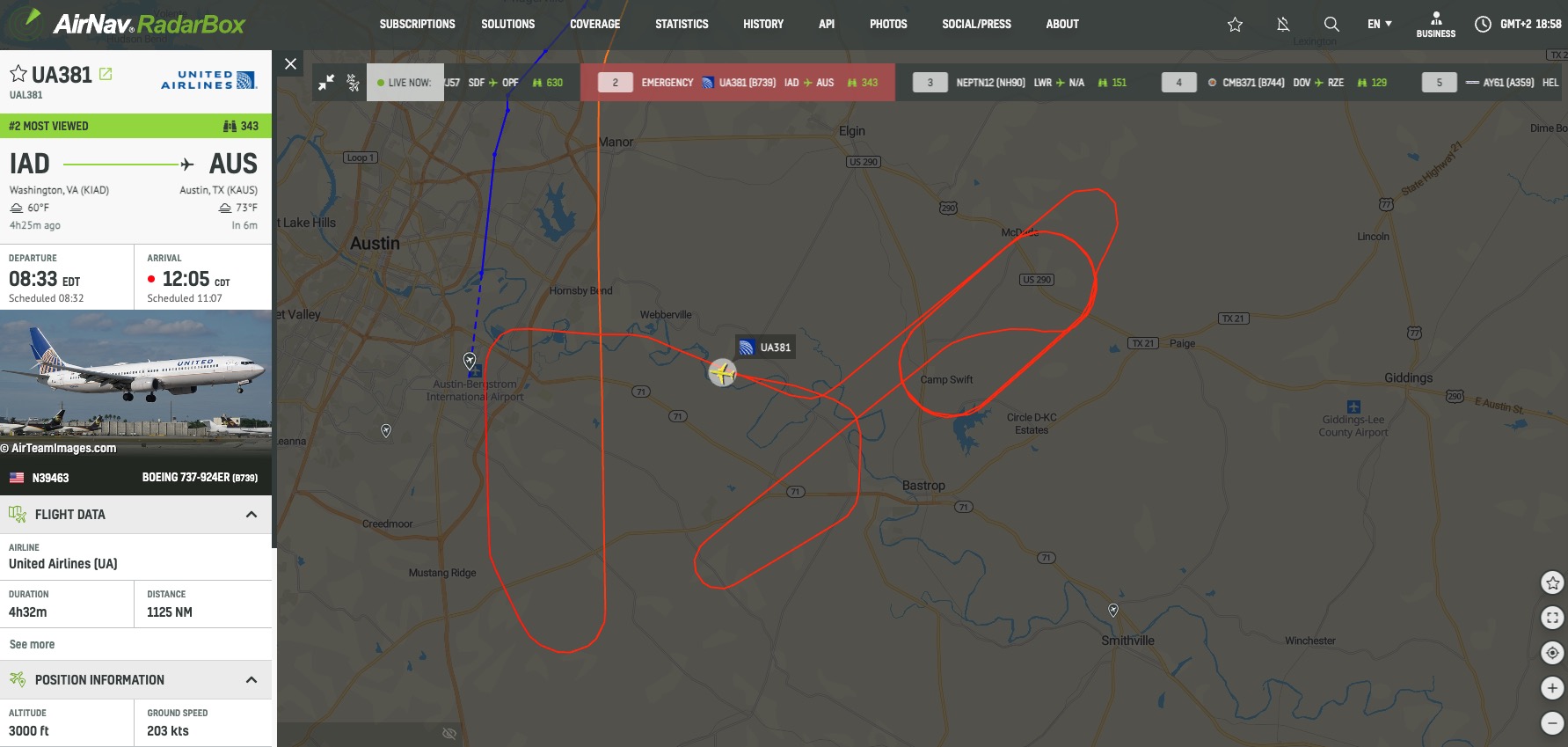
Task: Add UA381 to favorites with star icon
Action: coord(18,74)
